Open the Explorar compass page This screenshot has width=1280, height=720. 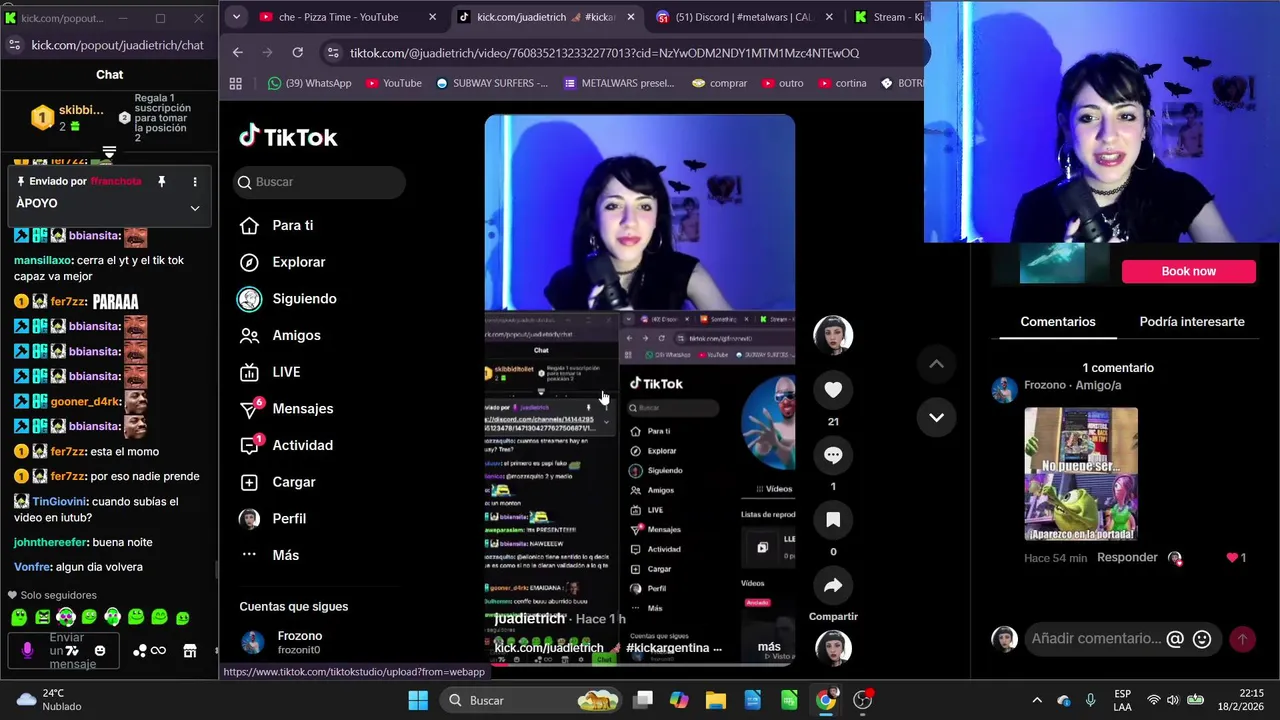[x=283, y=262]
